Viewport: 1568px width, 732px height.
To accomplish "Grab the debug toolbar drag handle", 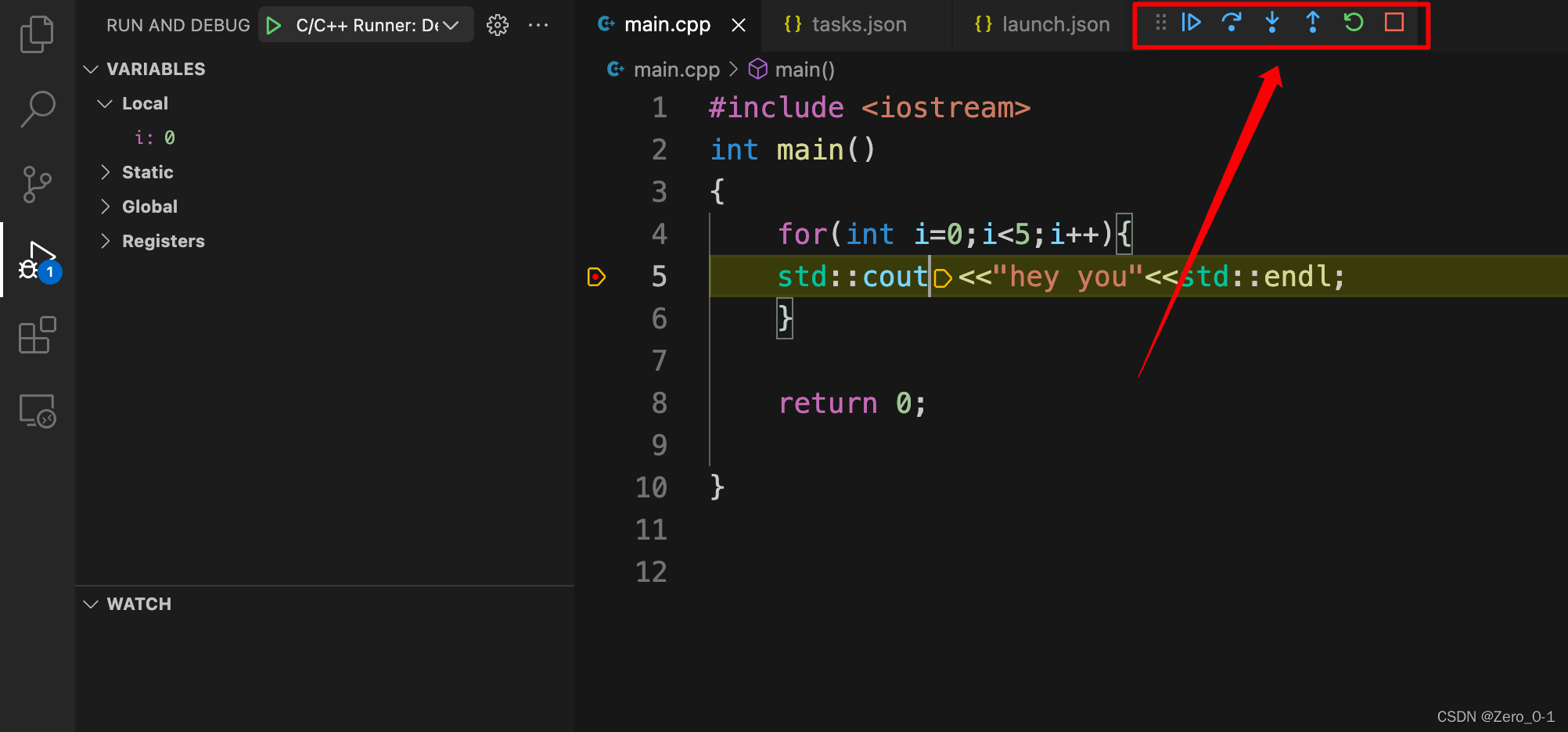I will pos(1161,22).
